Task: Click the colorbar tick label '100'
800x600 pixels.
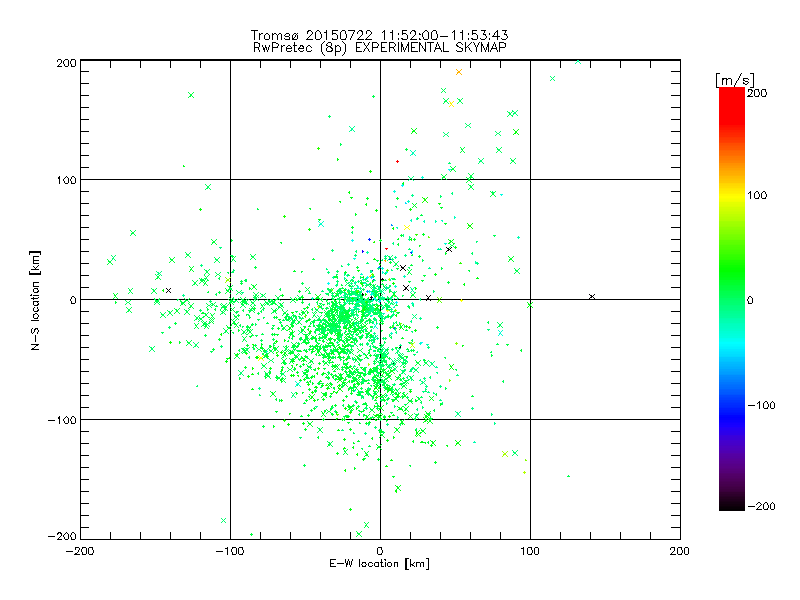Action: [x=757, y=195]
